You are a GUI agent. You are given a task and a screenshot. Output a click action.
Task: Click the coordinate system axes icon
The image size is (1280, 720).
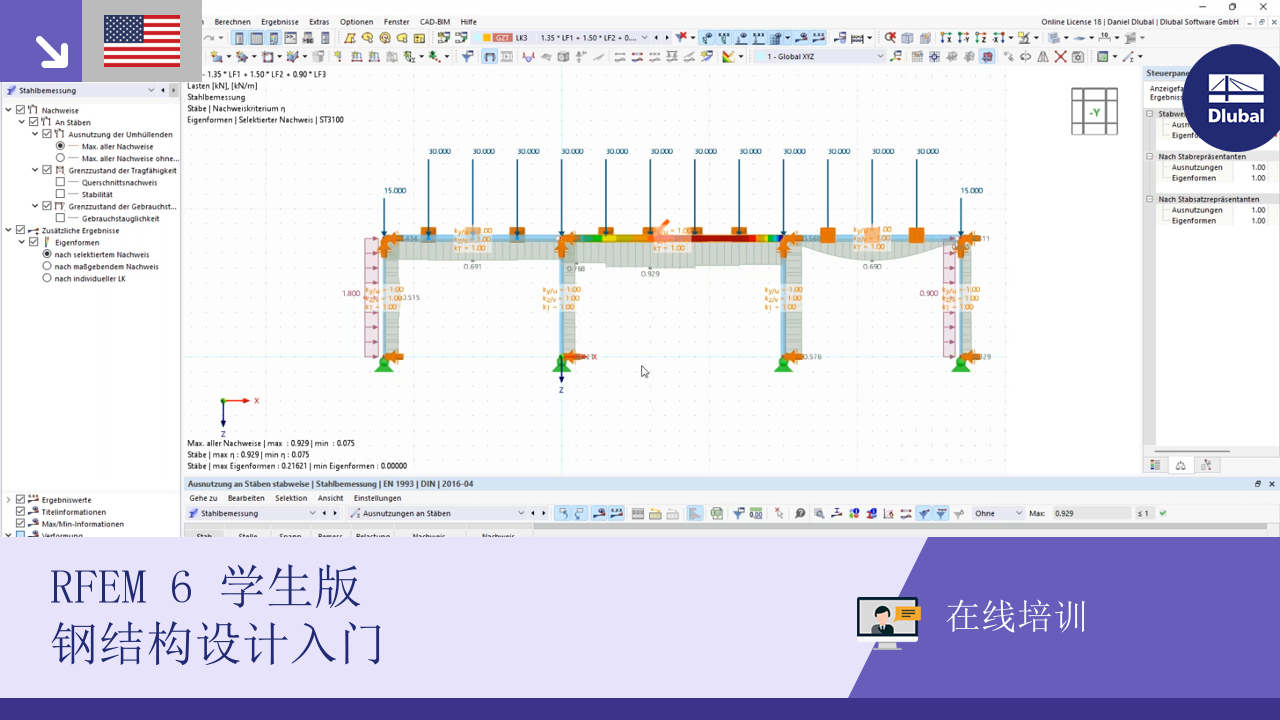click(896, 57)
